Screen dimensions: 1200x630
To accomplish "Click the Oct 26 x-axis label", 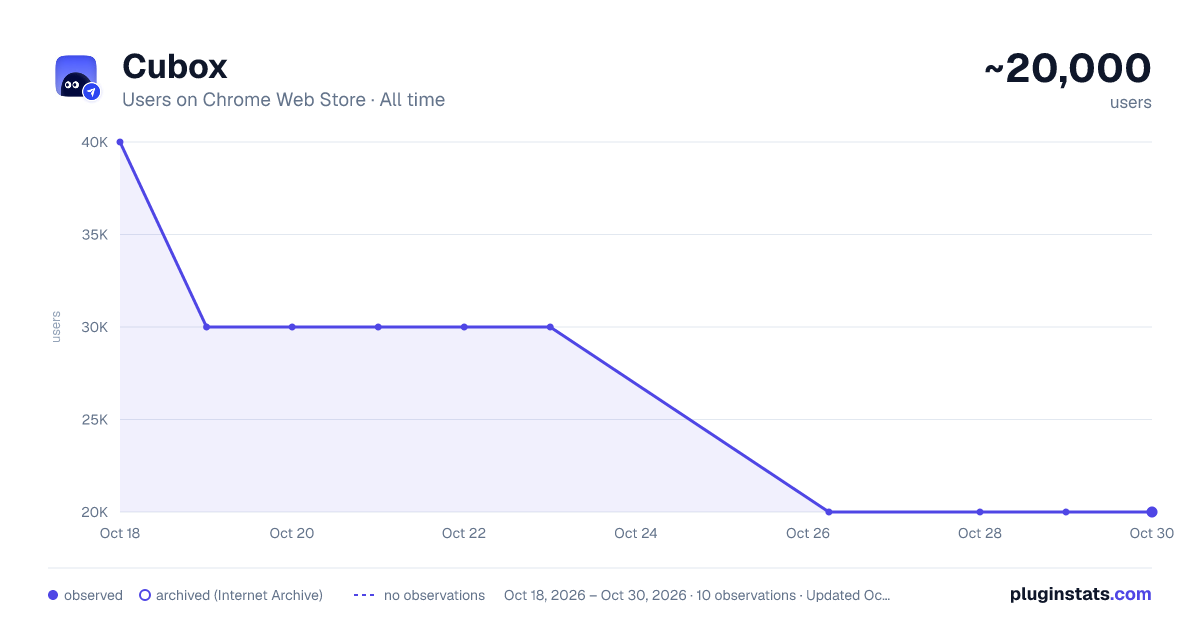I will 808,533.
